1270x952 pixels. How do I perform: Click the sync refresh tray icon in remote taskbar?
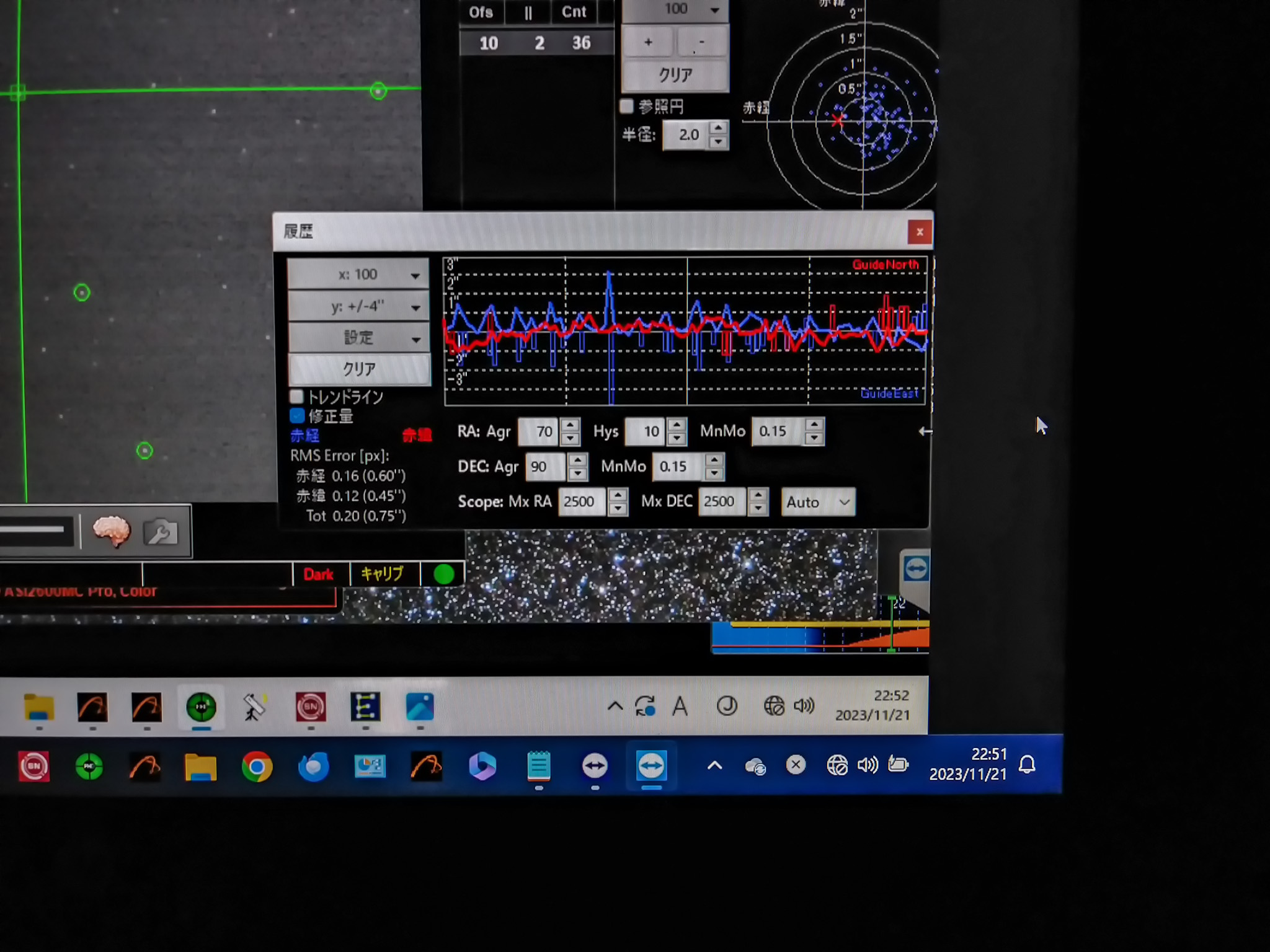coord(645,706)
